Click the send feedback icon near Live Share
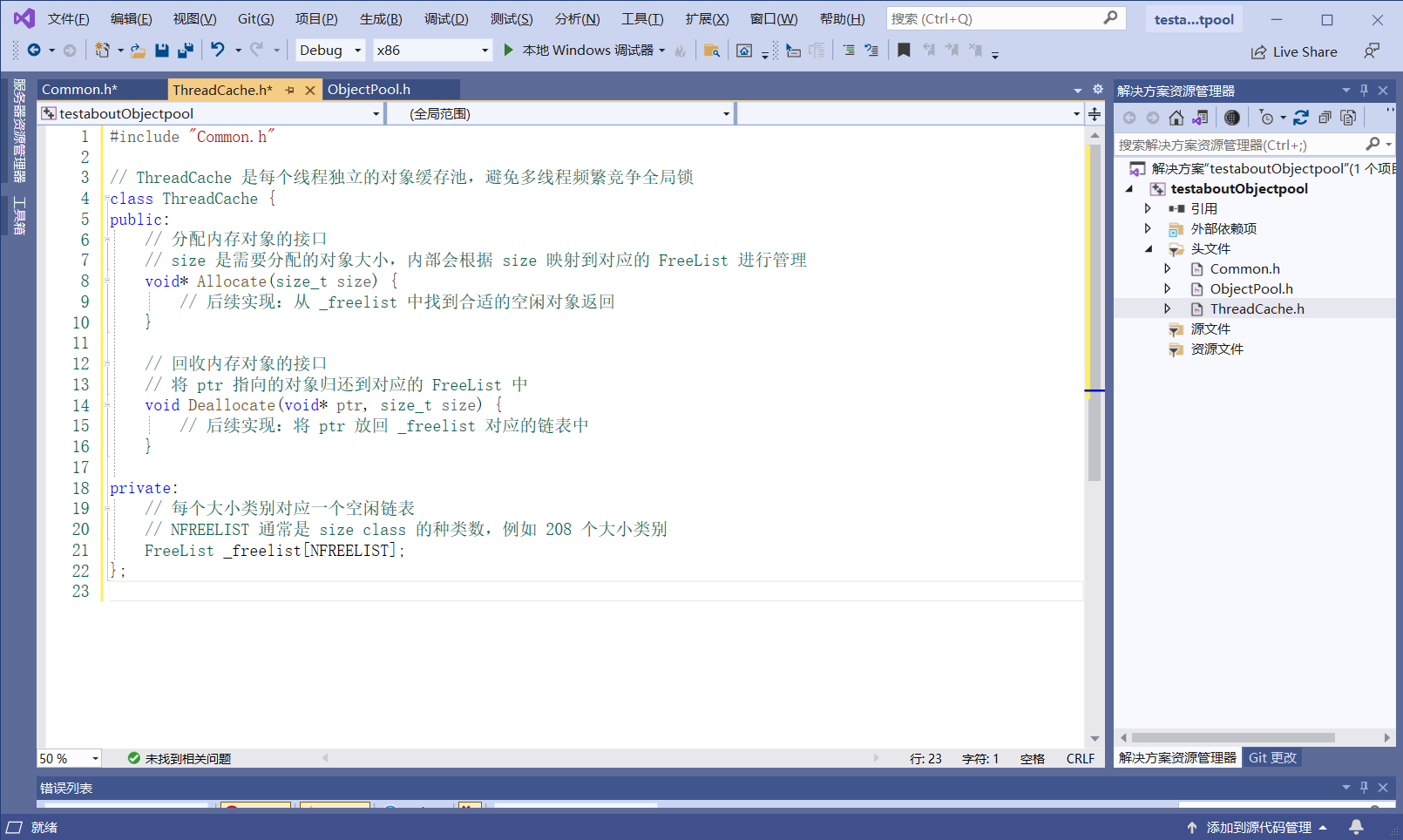The width and height of the screenshot is (1403, 840). [1372, 51]
